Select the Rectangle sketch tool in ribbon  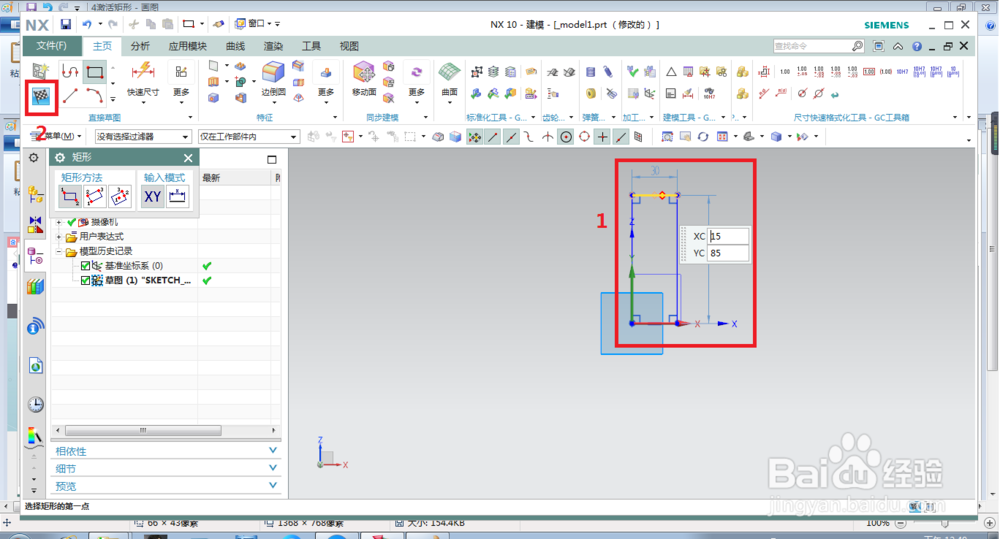pyautogui.click(x=95, y=71)
